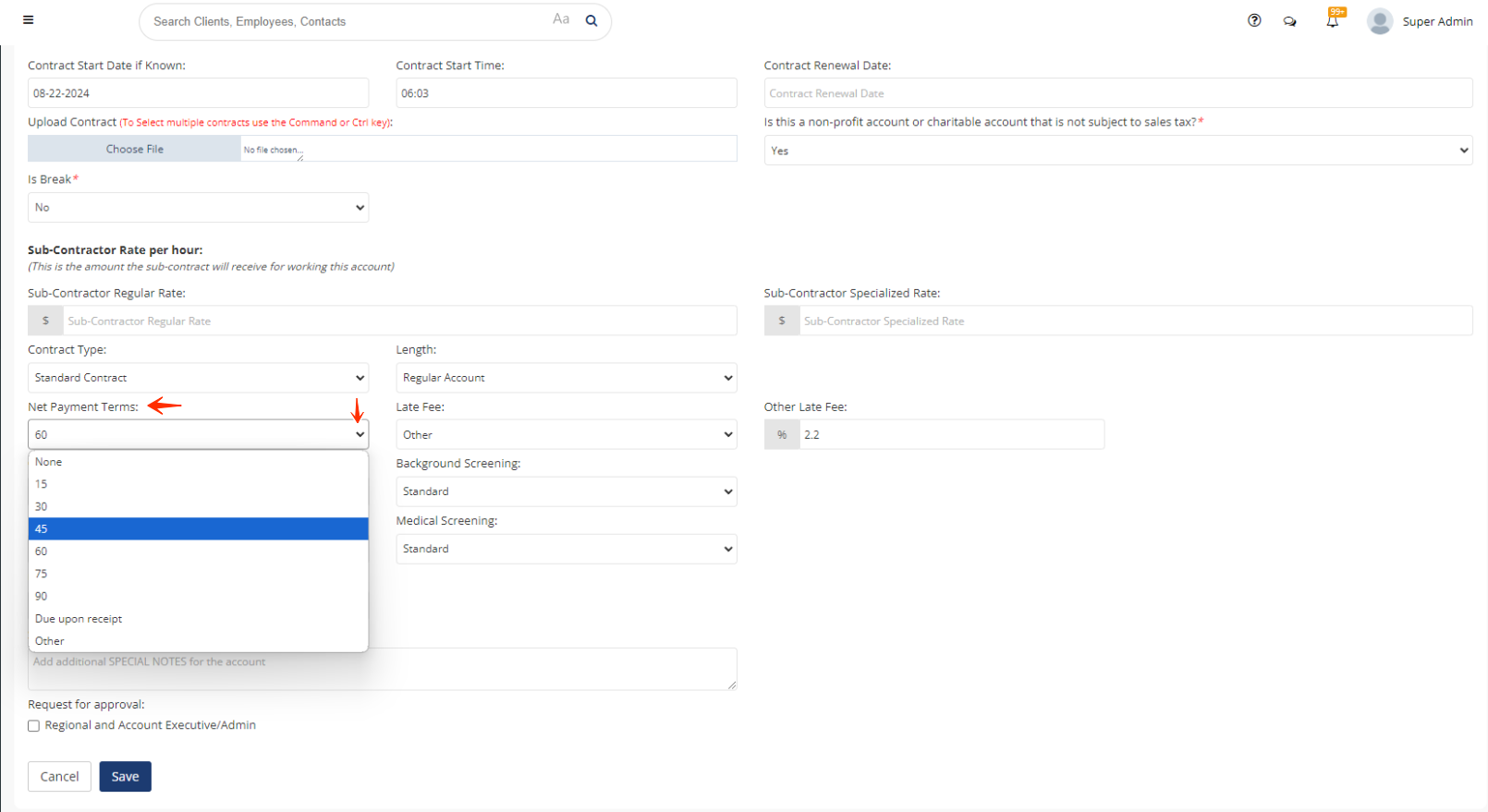Select 90 in payment terms list

click(198, 597)
